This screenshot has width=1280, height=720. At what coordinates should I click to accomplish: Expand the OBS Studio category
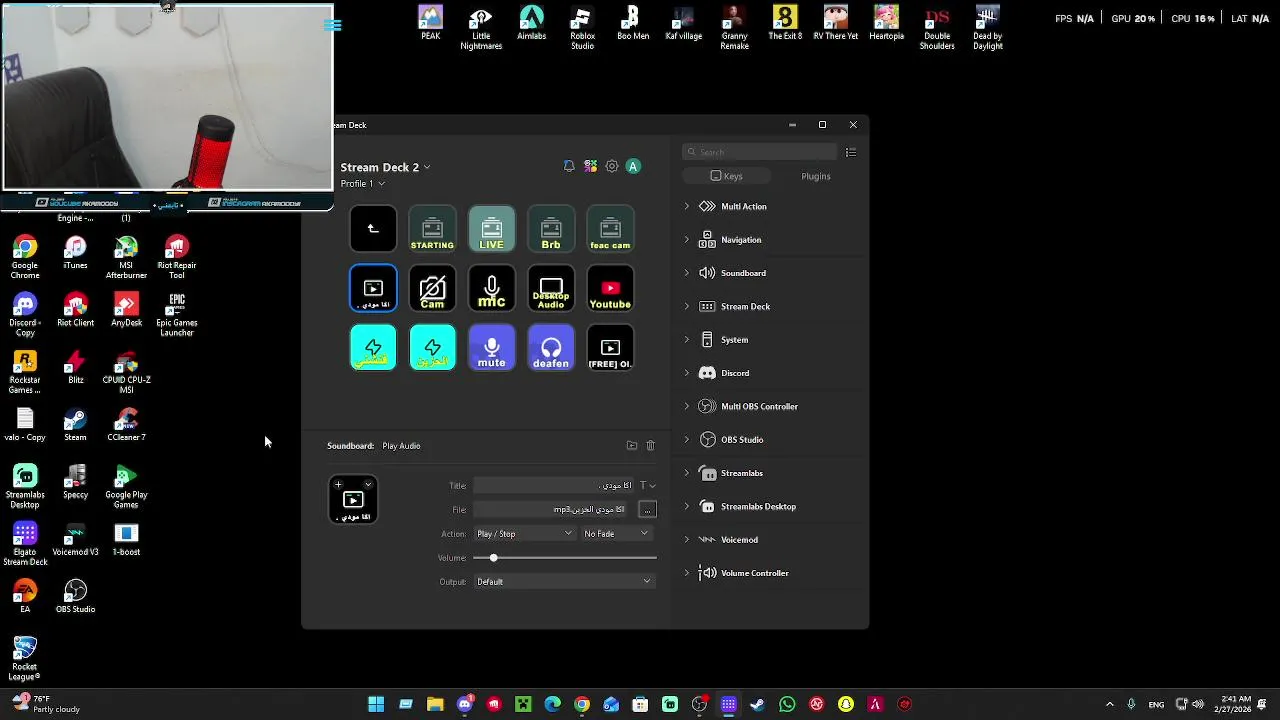(x=686, y=440)
